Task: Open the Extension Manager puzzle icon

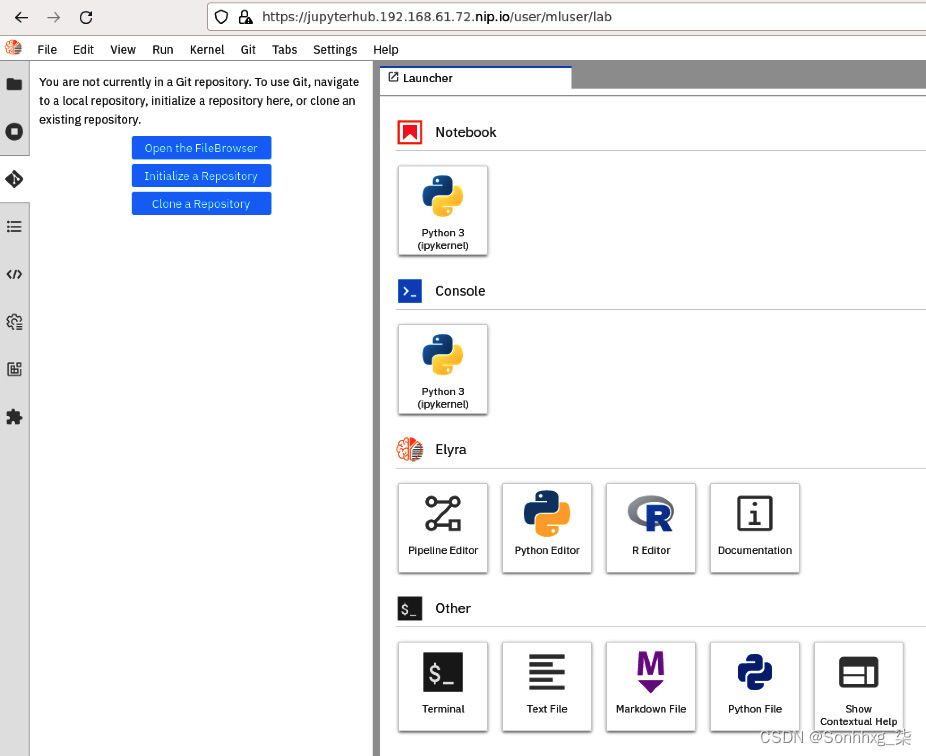Action: 14,417
